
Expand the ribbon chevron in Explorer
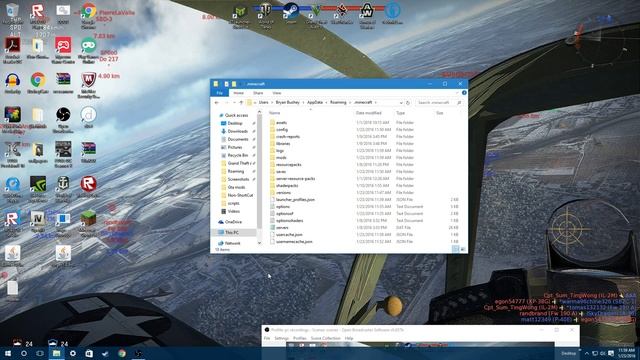457,93
